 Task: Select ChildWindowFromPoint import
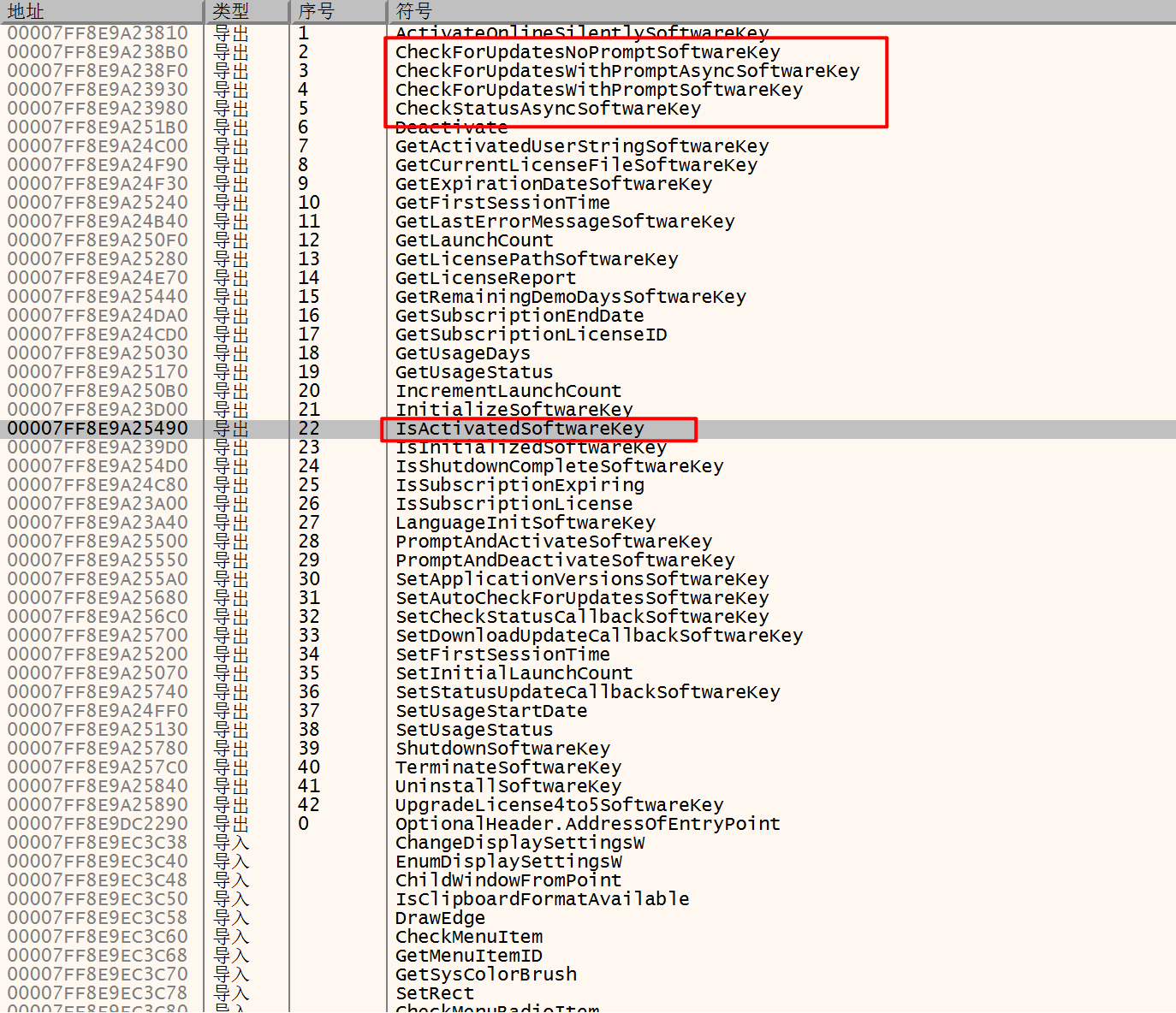[x=508, y=880]
